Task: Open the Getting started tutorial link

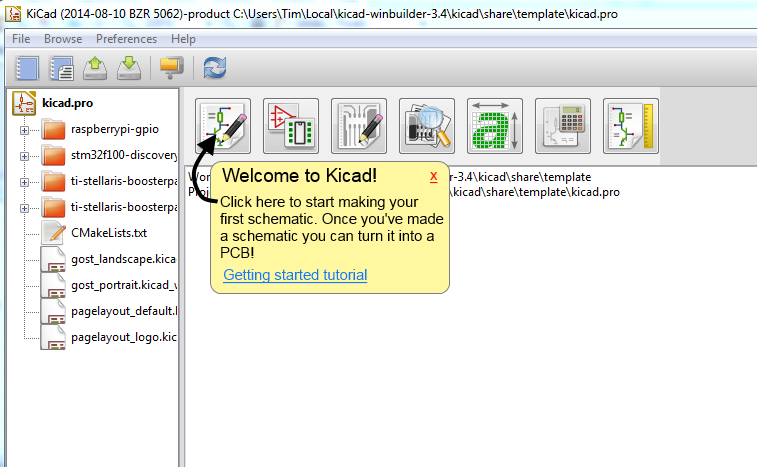Action: 295,275
